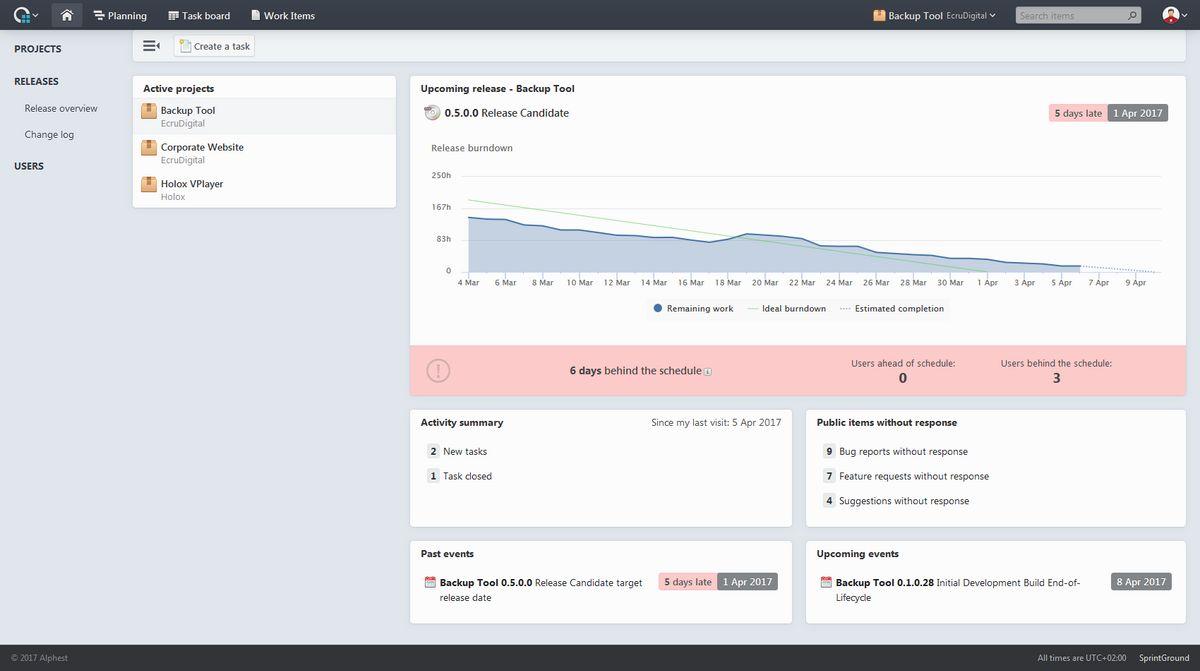Go to the Task board tab
This screenshot has height=671, width=1200.
[x=199, y=16]
